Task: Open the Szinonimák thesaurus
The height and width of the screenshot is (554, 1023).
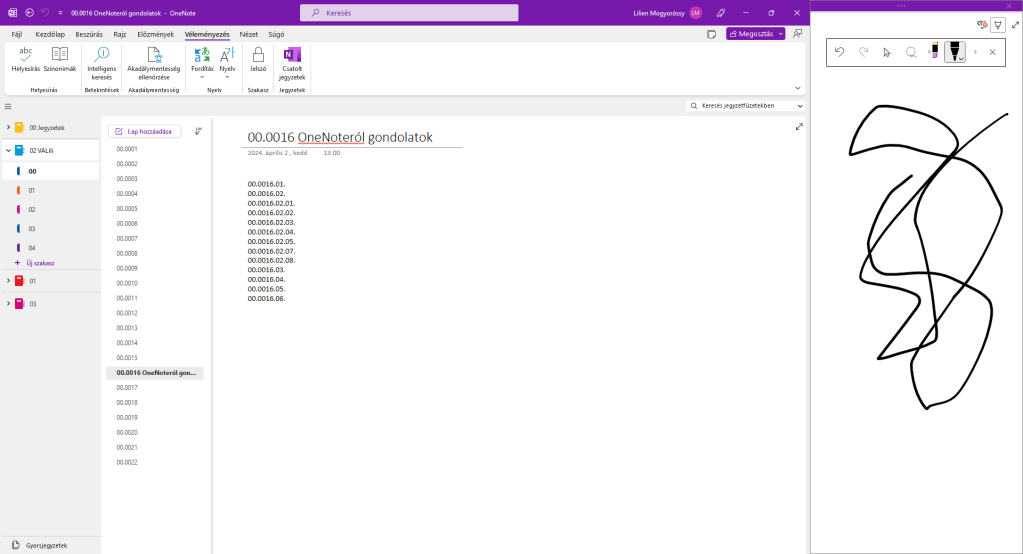Action: [60, 59]
